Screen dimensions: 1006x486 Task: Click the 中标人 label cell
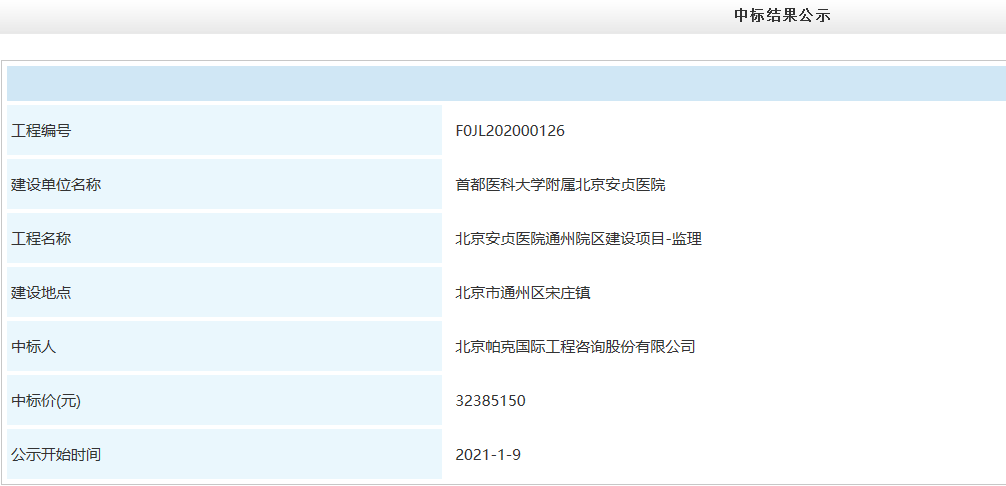click(x=225, y=347)
